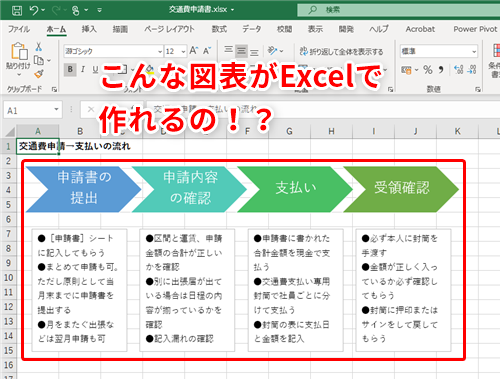
Task: Open the undo history dropdown arrow
Action: [x=43, y=10]
